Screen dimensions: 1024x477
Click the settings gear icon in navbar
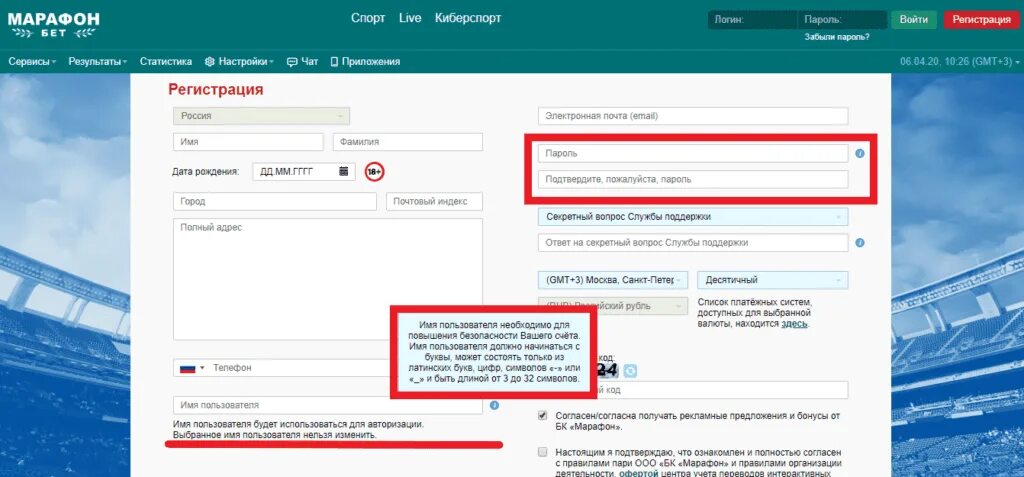coord(210,62)
